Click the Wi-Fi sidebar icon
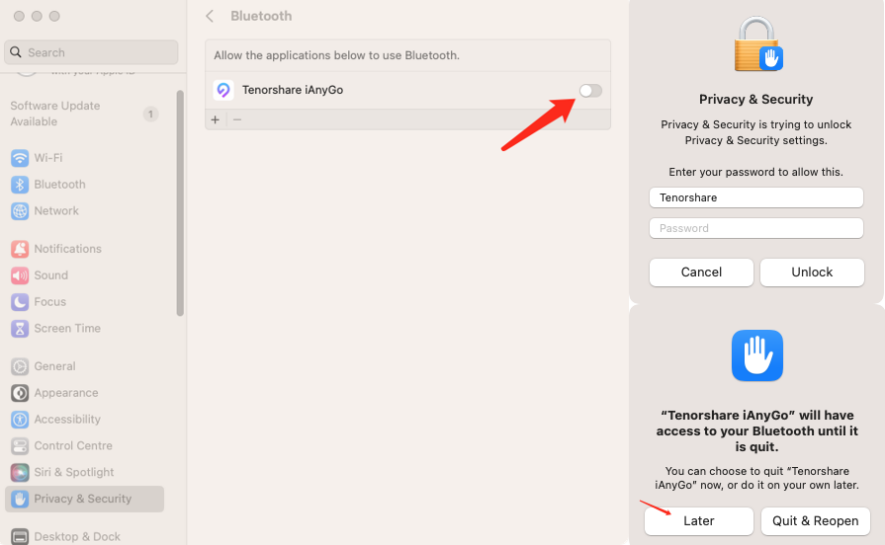This screenshot has height=545, width=885. point(20,158)
